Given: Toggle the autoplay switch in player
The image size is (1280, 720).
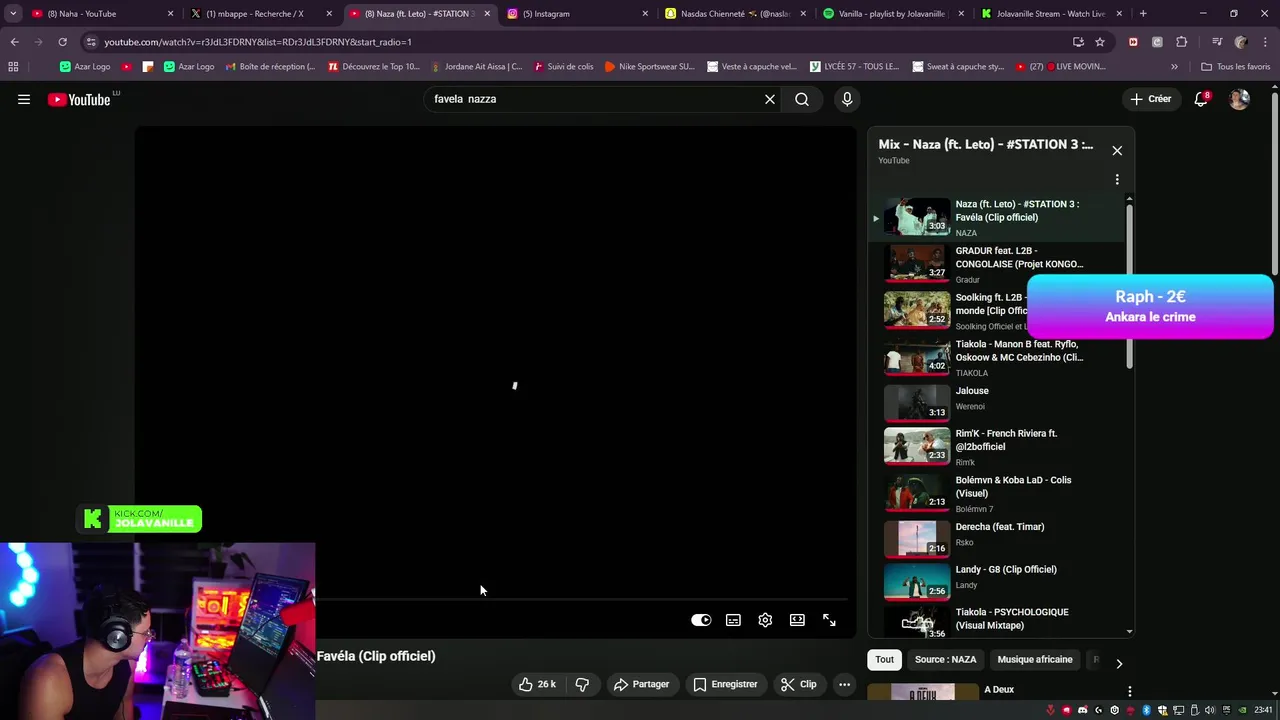Looking at the screenshot, I should [x=701, y=620].
